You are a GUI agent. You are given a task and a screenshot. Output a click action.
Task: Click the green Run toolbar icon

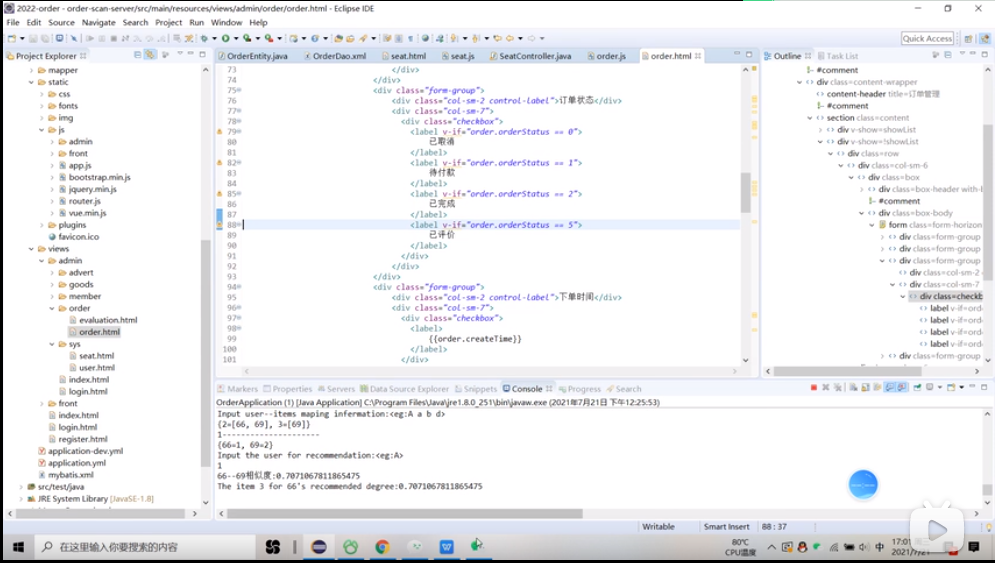pyautogui.click(x=225, y=38)
